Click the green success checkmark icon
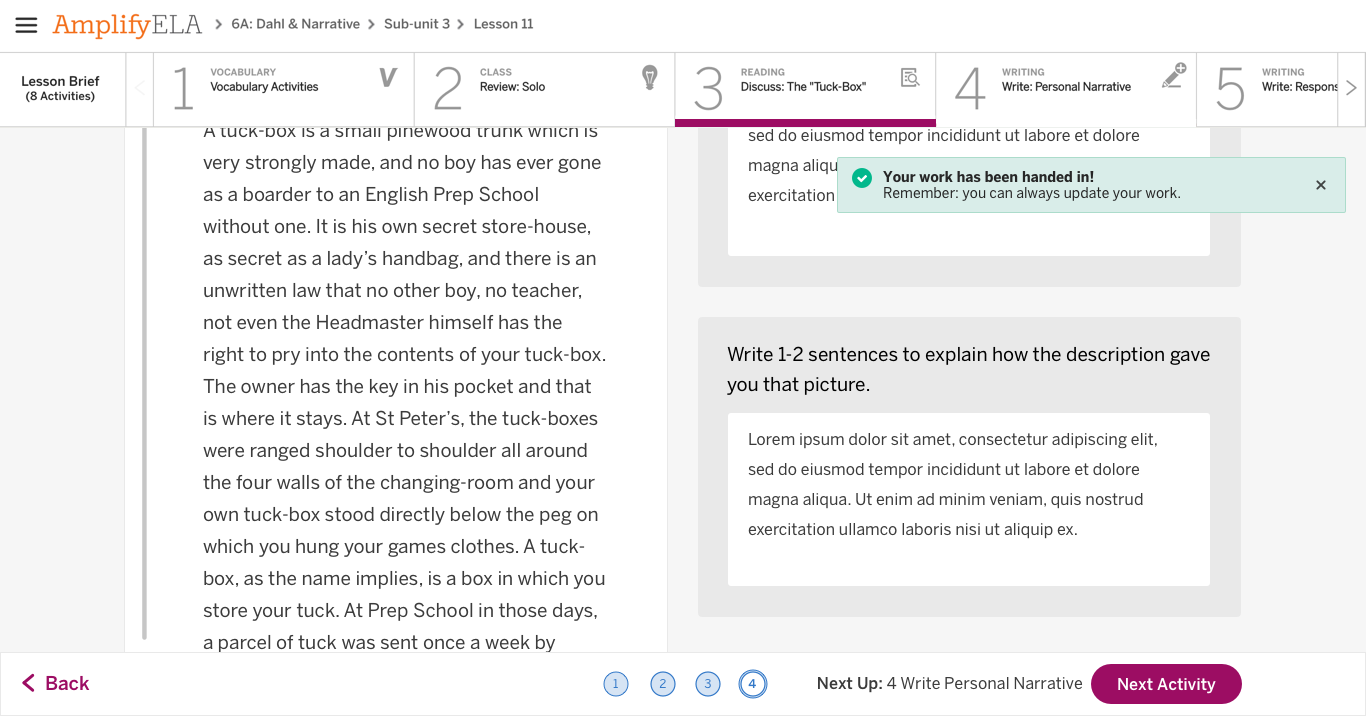The height and width of the screenshot is (716, 1366). [x=861, y=177]
